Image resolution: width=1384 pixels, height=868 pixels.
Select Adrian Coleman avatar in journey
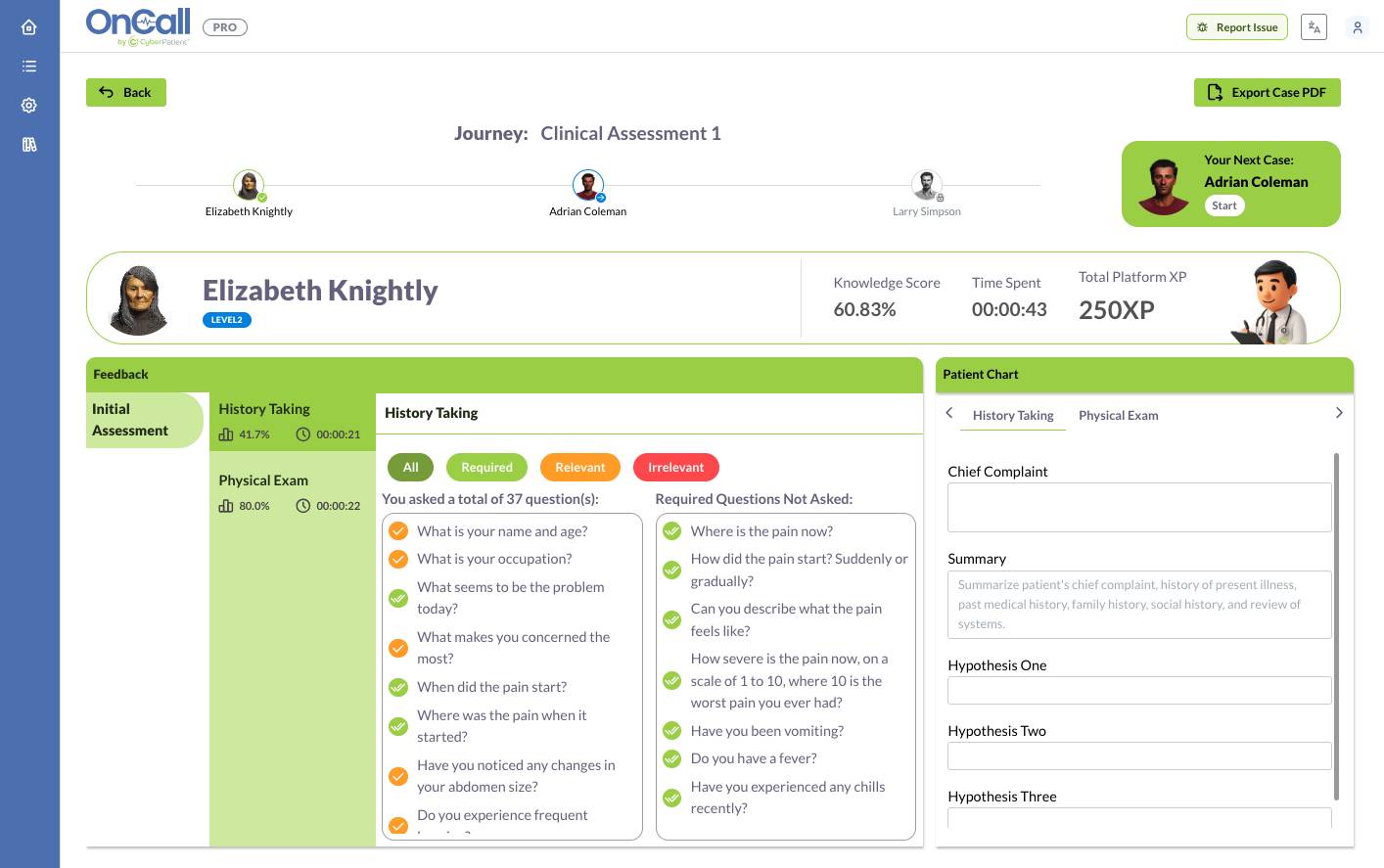pyautogui.click(x=588, y=185)
